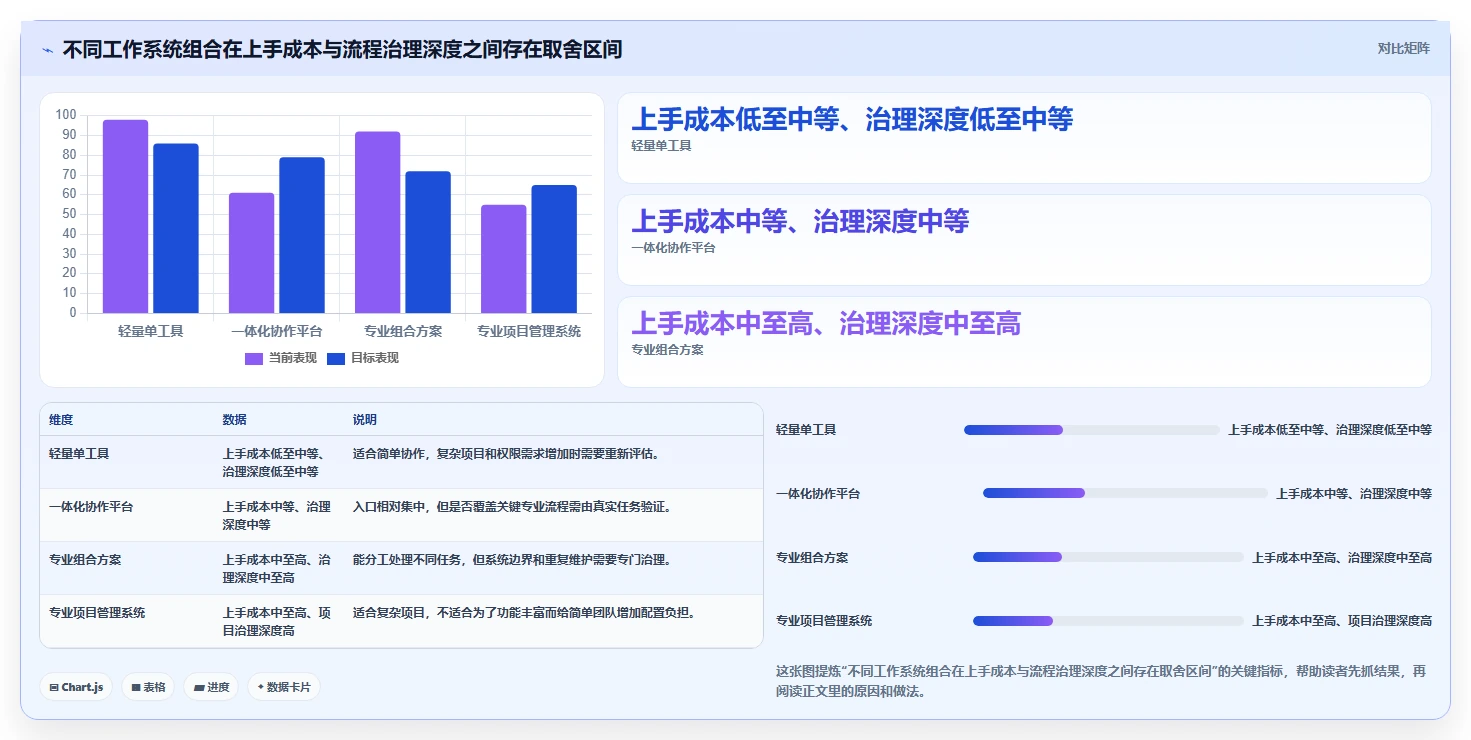Click the blue 一体化协作平台 target bar
1471x740 pixels.
point(301,235)
